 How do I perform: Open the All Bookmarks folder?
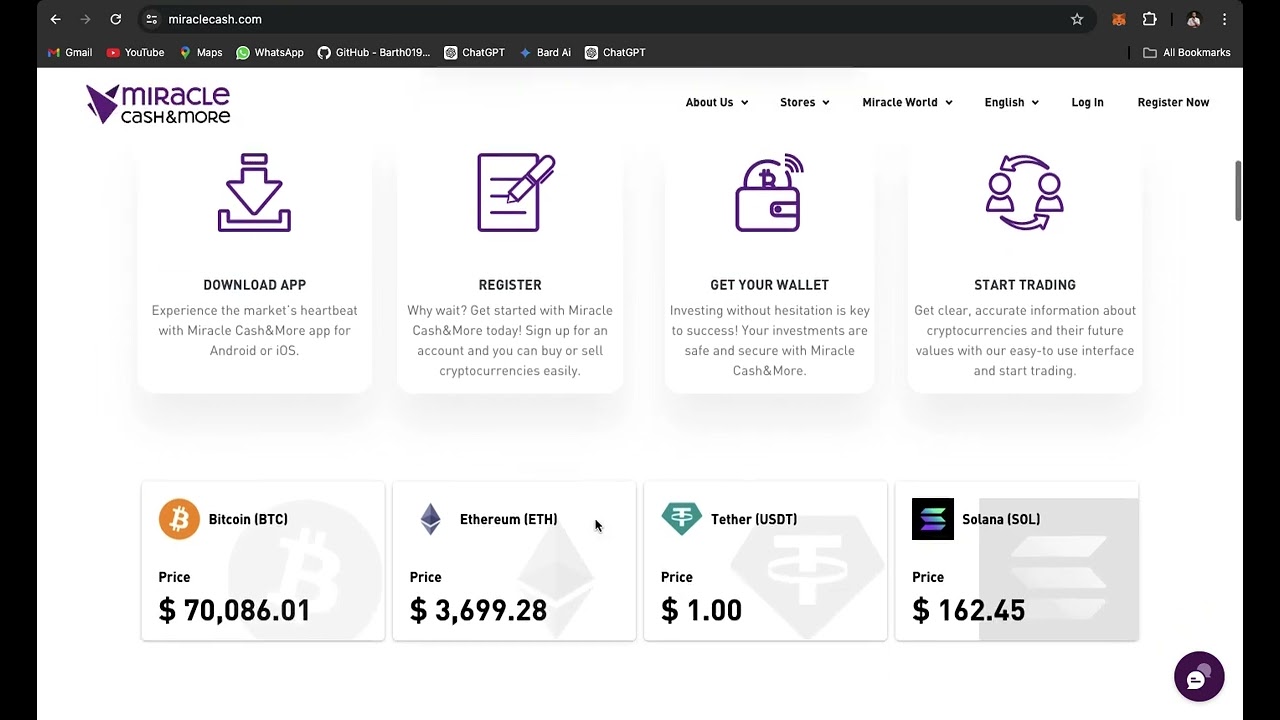[1186, 52]
